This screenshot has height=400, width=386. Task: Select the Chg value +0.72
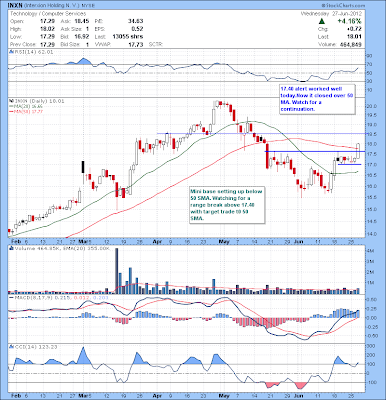tap(353, 29)
